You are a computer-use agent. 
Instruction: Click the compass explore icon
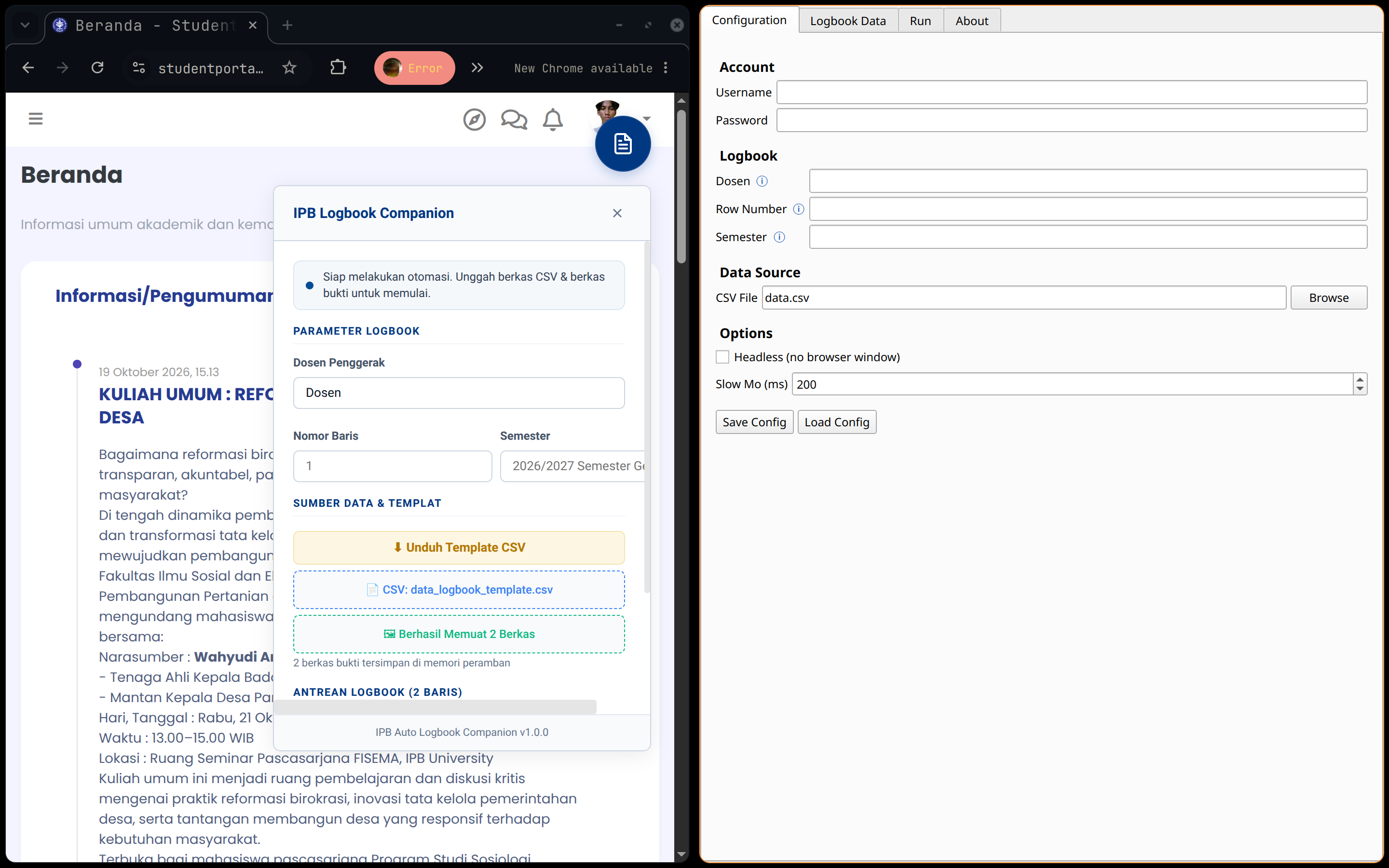point(474,120)
